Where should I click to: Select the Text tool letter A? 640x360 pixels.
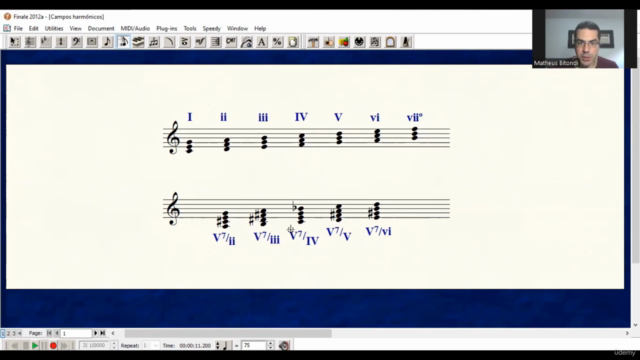coord(262,42)
